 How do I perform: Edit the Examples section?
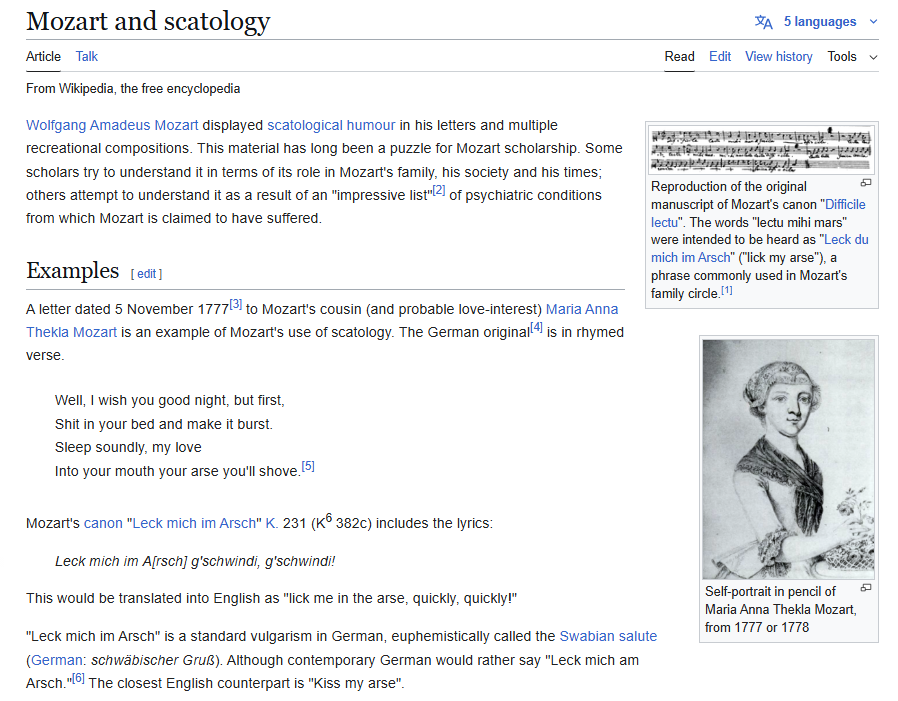[x=146, y=274]
